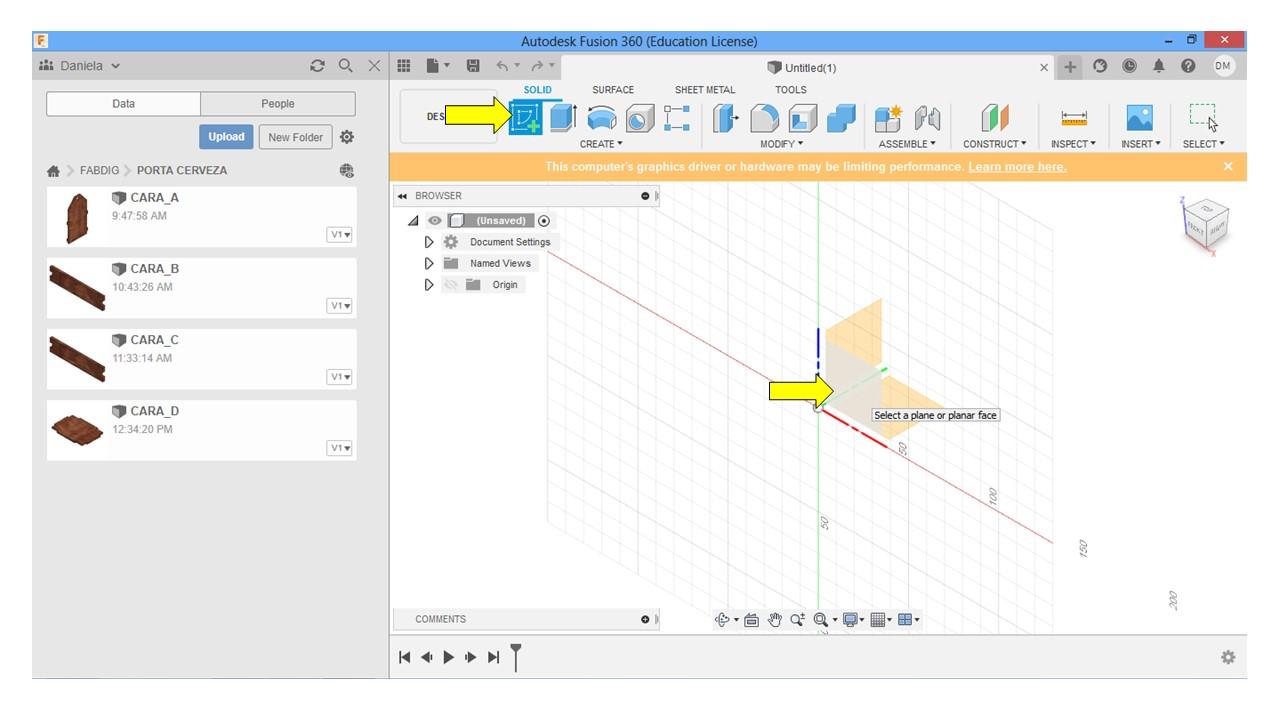
Task: Open the SELECT dropdown menu
Action: point(1203,144)
